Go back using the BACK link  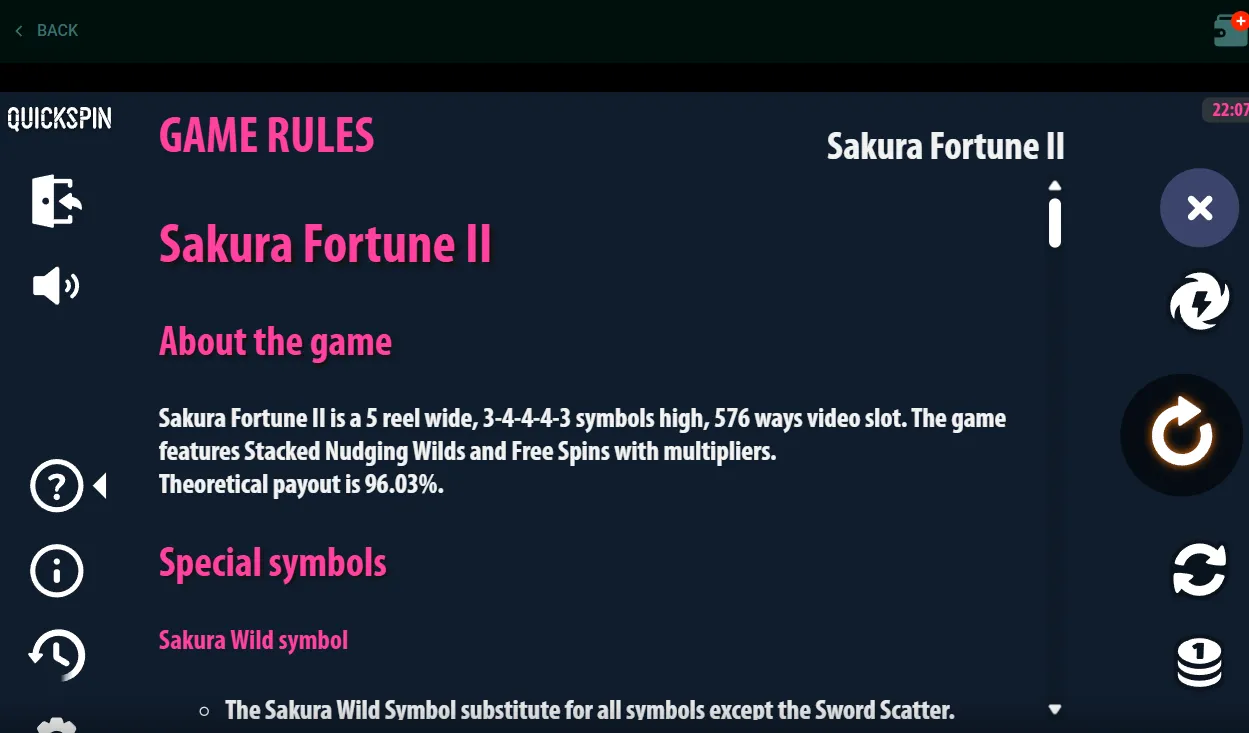pos(46,31)
